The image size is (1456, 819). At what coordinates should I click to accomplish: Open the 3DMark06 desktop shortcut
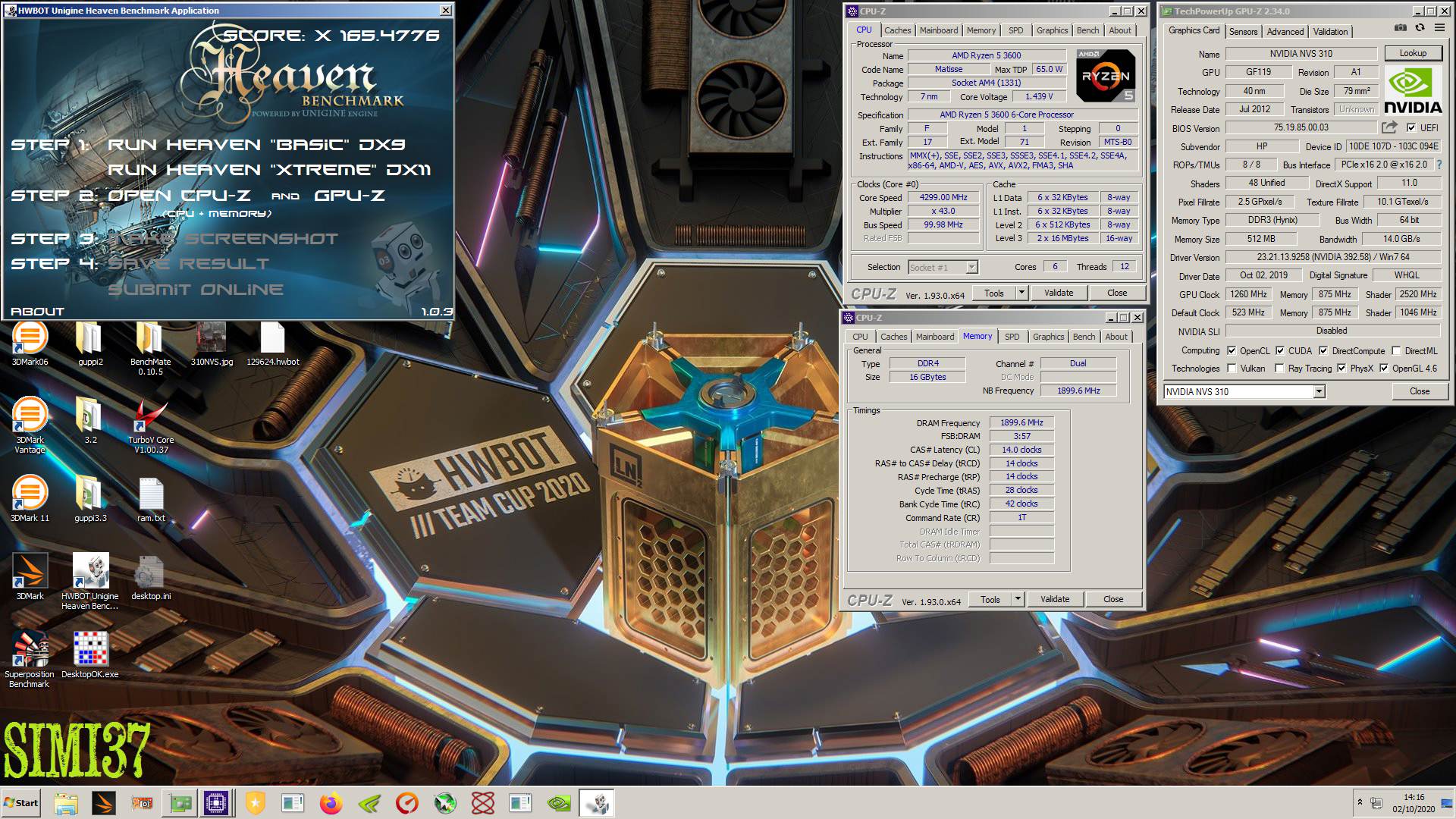click(30, 344)
